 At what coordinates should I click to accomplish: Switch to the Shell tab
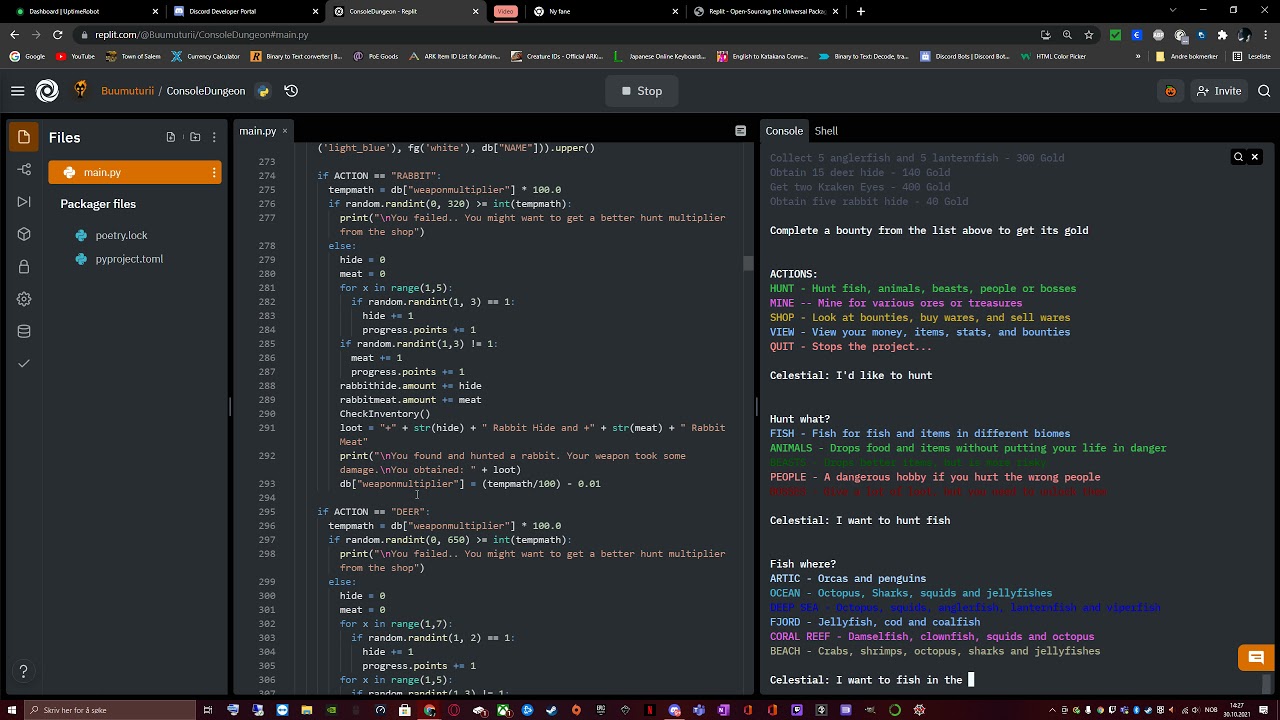[x=826, y=131]
